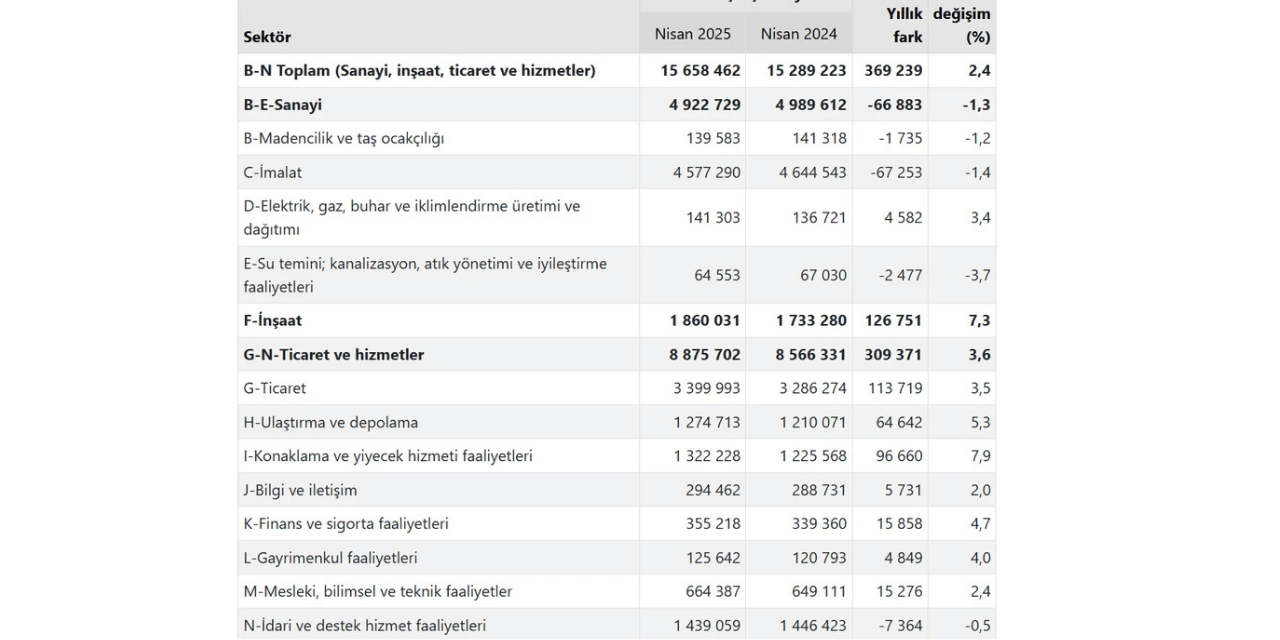Click the Nisan 2025 column header

pos(693,34)
